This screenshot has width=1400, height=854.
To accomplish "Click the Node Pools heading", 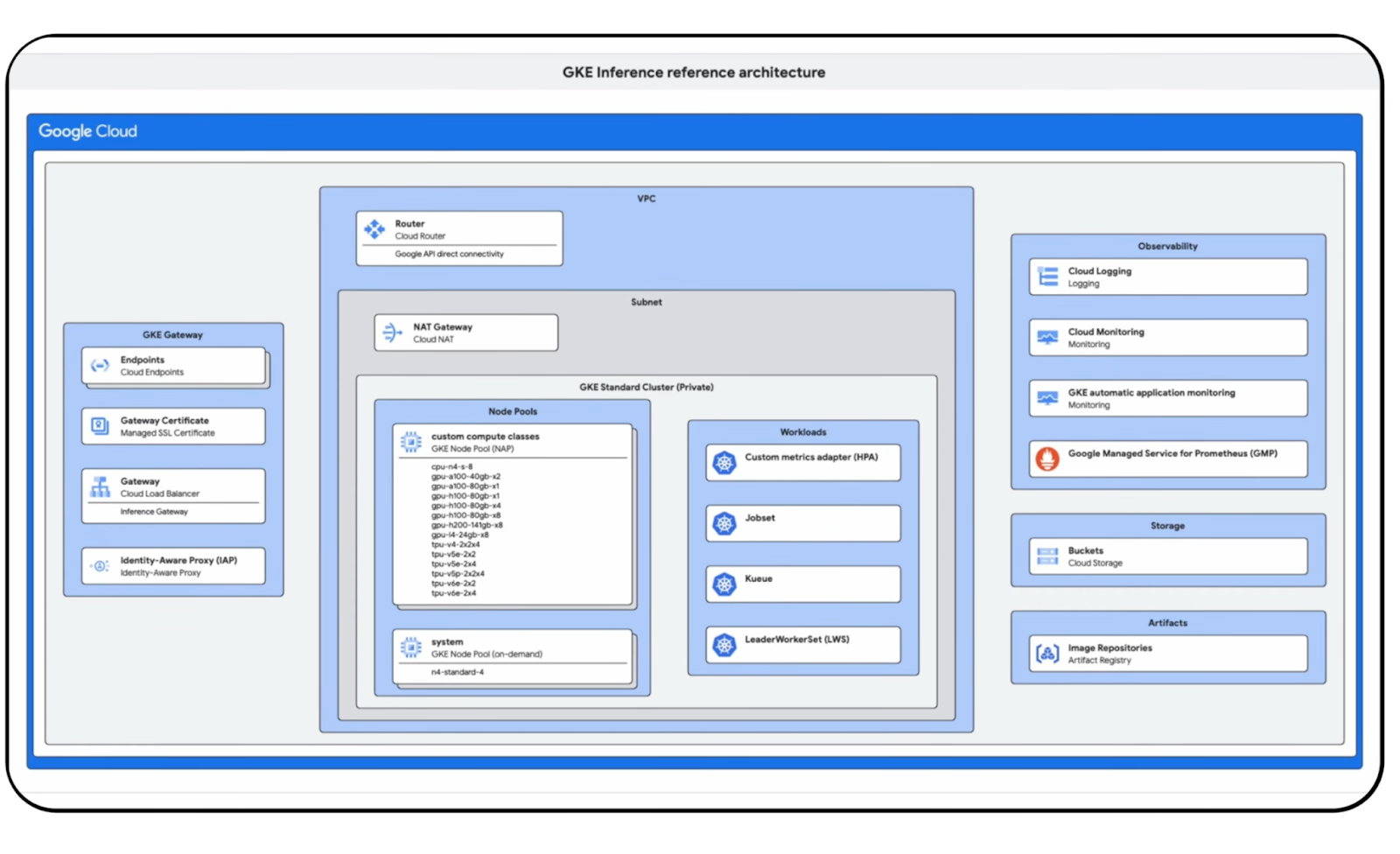I will (x=513, y=411).
